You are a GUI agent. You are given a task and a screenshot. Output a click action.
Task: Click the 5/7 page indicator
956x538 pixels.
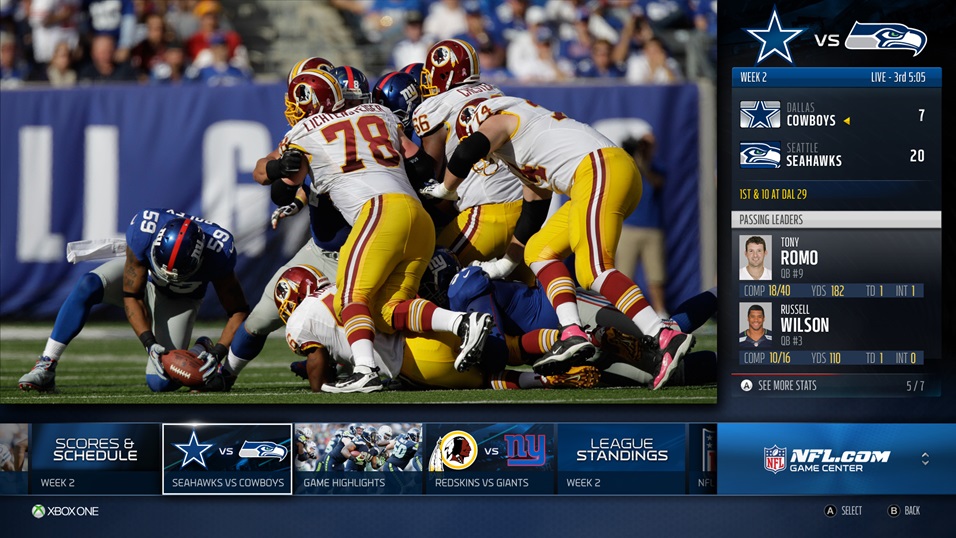tap(915, 386)
